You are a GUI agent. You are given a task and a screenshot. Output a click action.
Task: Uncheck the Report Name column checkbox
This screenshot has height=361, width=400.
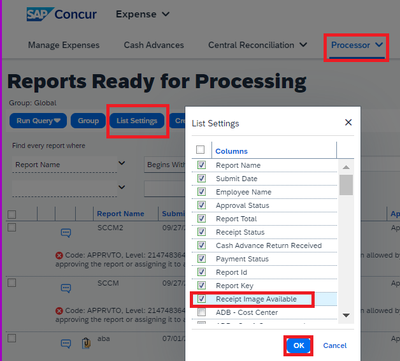(x=201, y=165)
